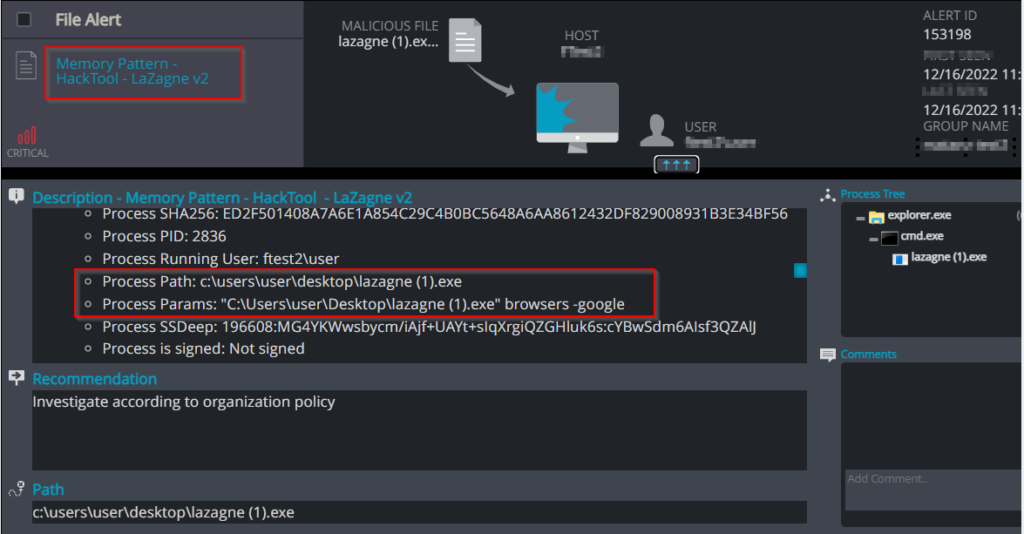Click the lazagne (1).exe process icon
This screenshot has height=534, width=1024.
901,259
